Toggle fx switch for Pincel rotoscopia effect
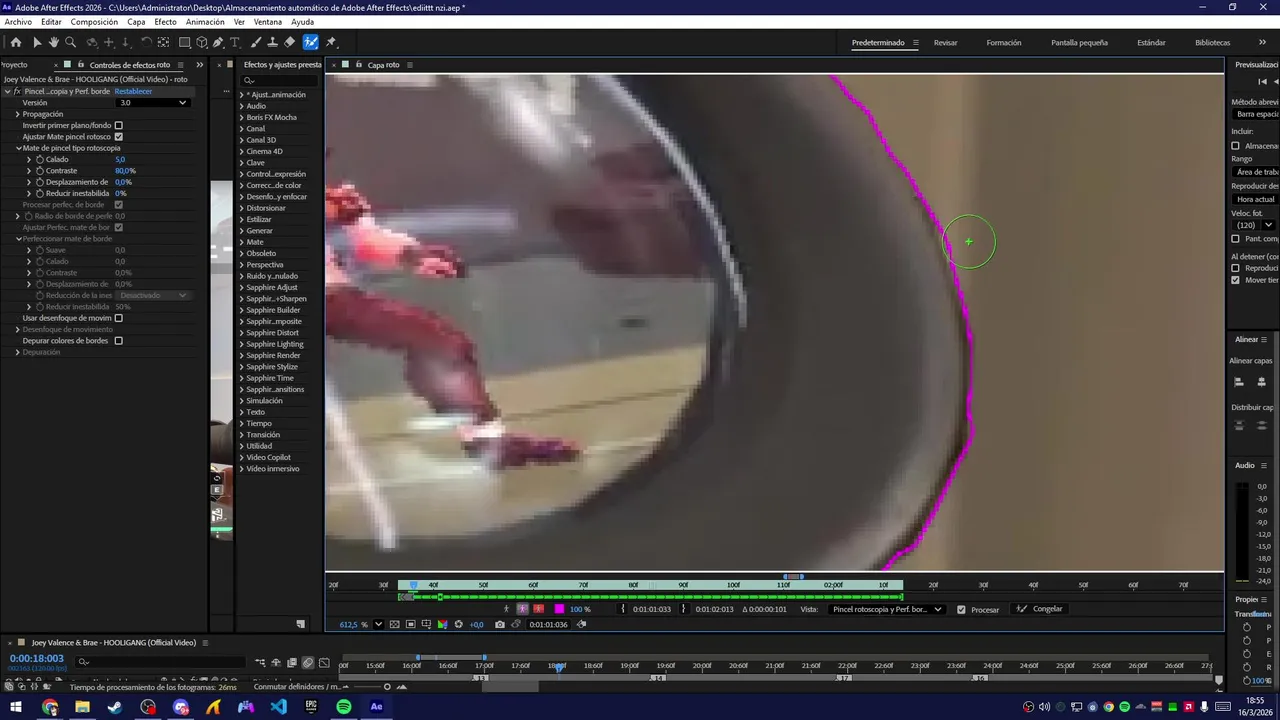 (x=17, y=91)
